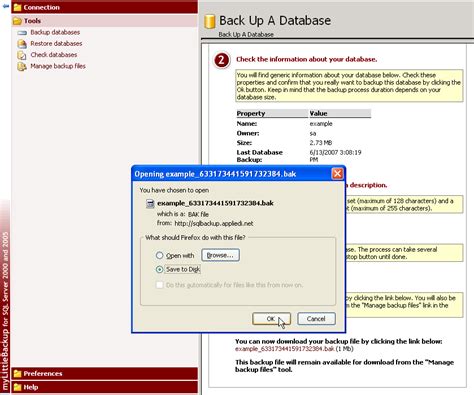Viewport: 474px width, 395px height.
Task: Click the back arrow at top left
Action: 5,6
